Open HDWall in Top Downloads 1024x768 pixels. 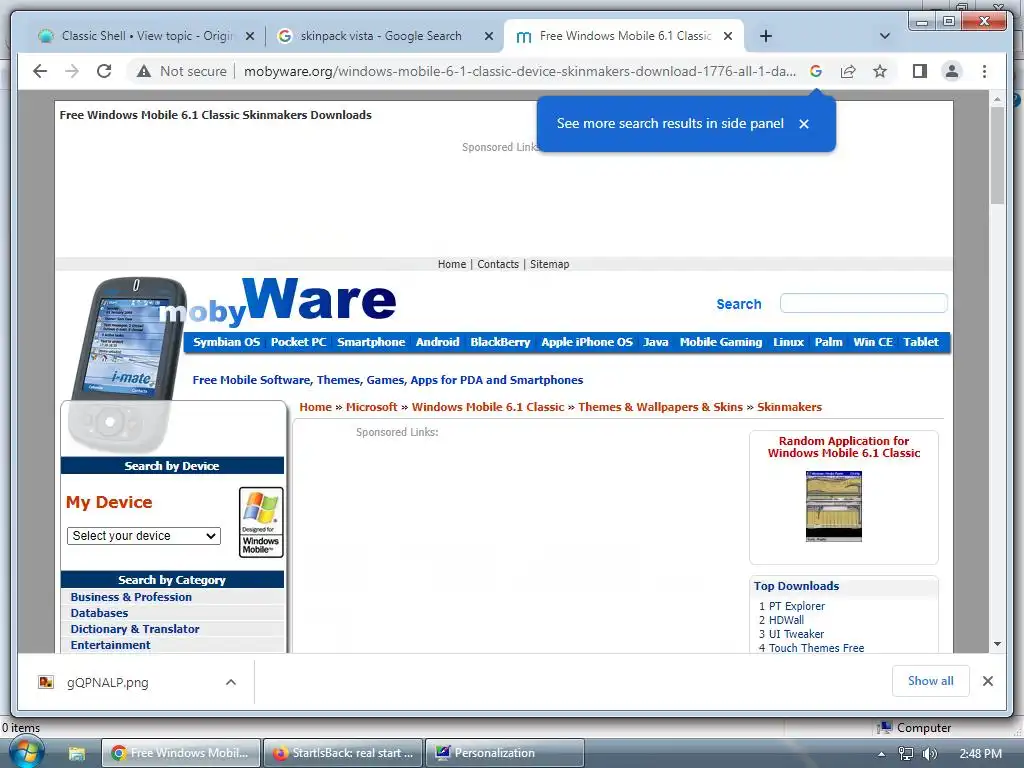tap(786, 620)
